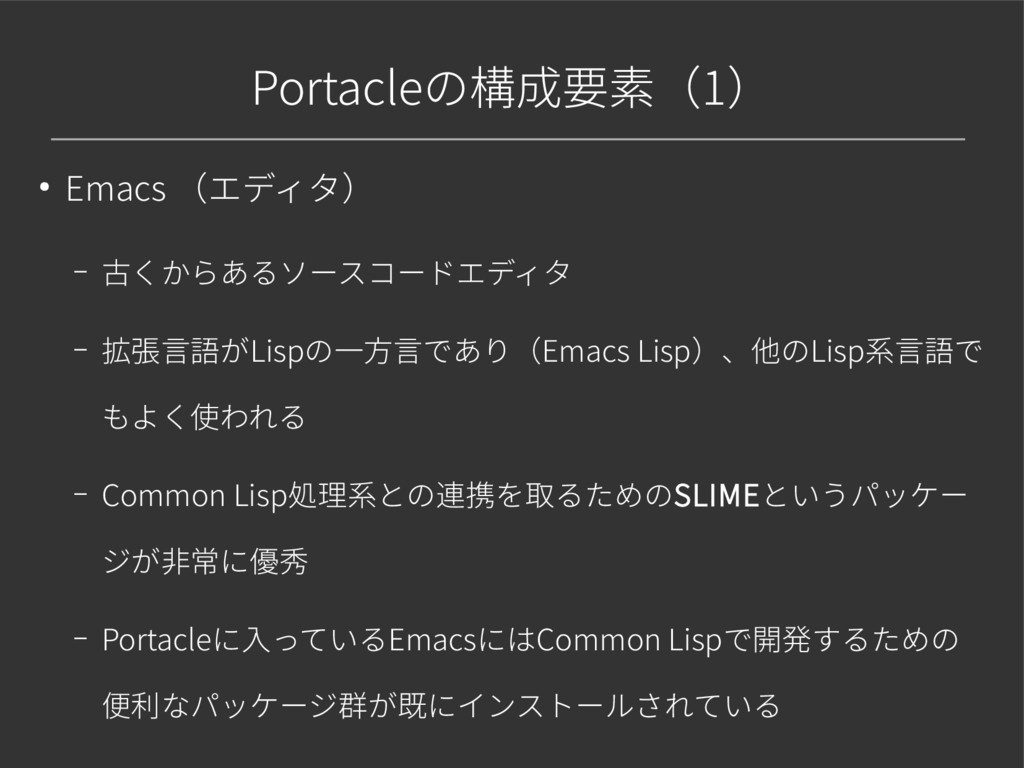Click the text "拡張言語が"
Image resolution: width=1024 pixels, height=768 pixels.
pos(176,352)
